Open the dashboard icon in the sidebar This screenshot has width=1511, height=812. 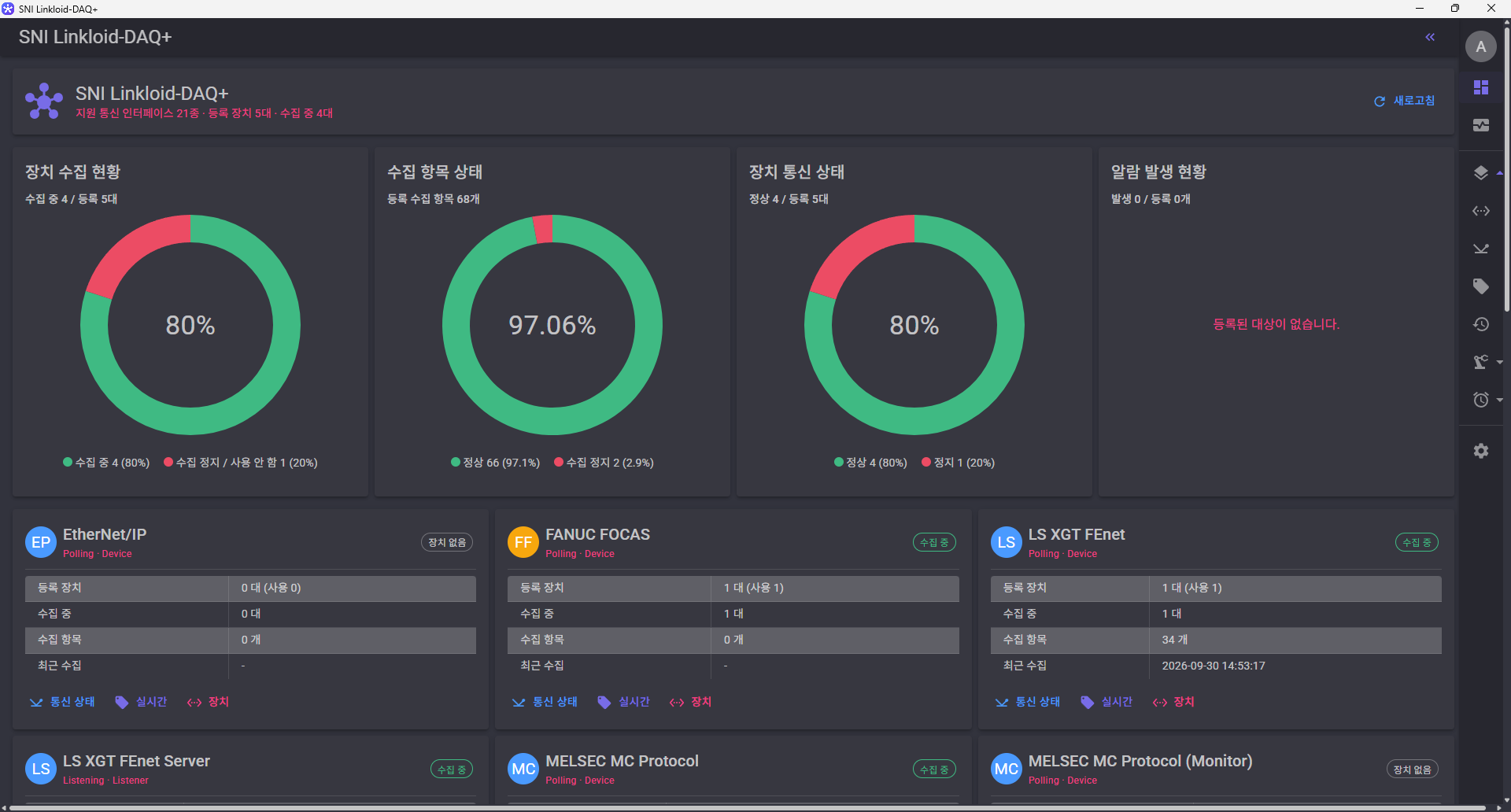[x=1481, y=87]
